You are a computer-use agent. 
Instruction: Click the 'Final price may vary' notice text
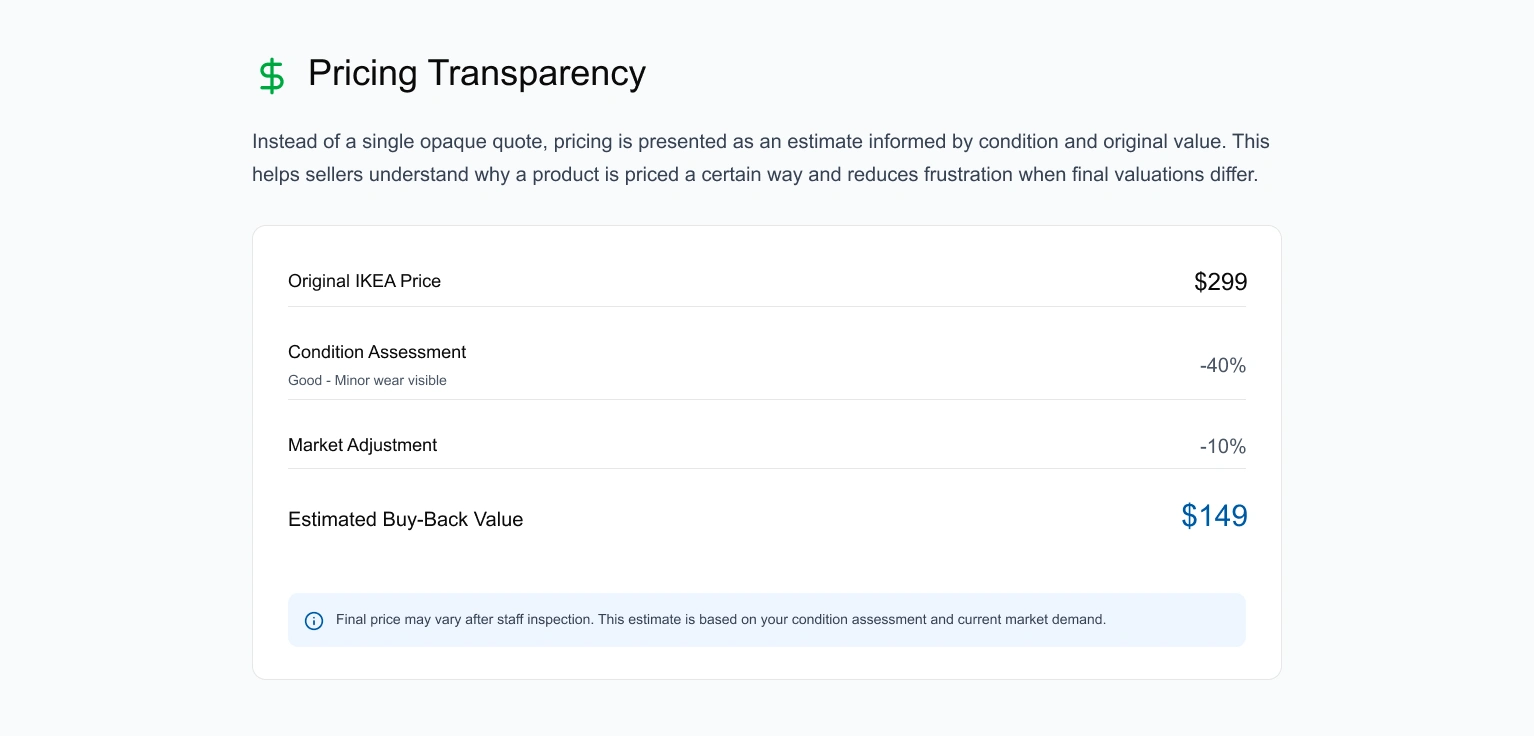click(x=720, y=620)
